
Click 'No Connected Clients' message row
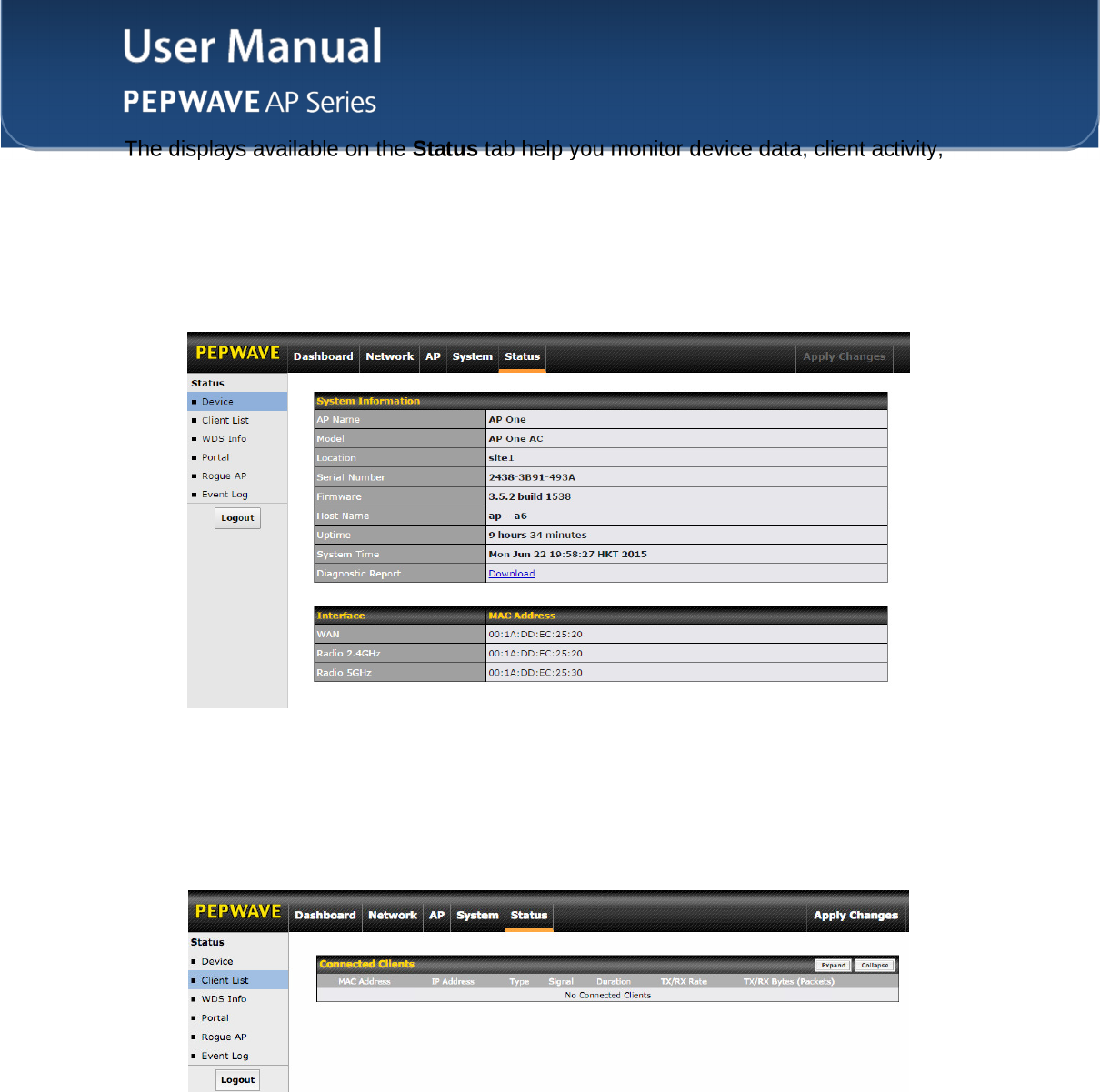[607, 996]
